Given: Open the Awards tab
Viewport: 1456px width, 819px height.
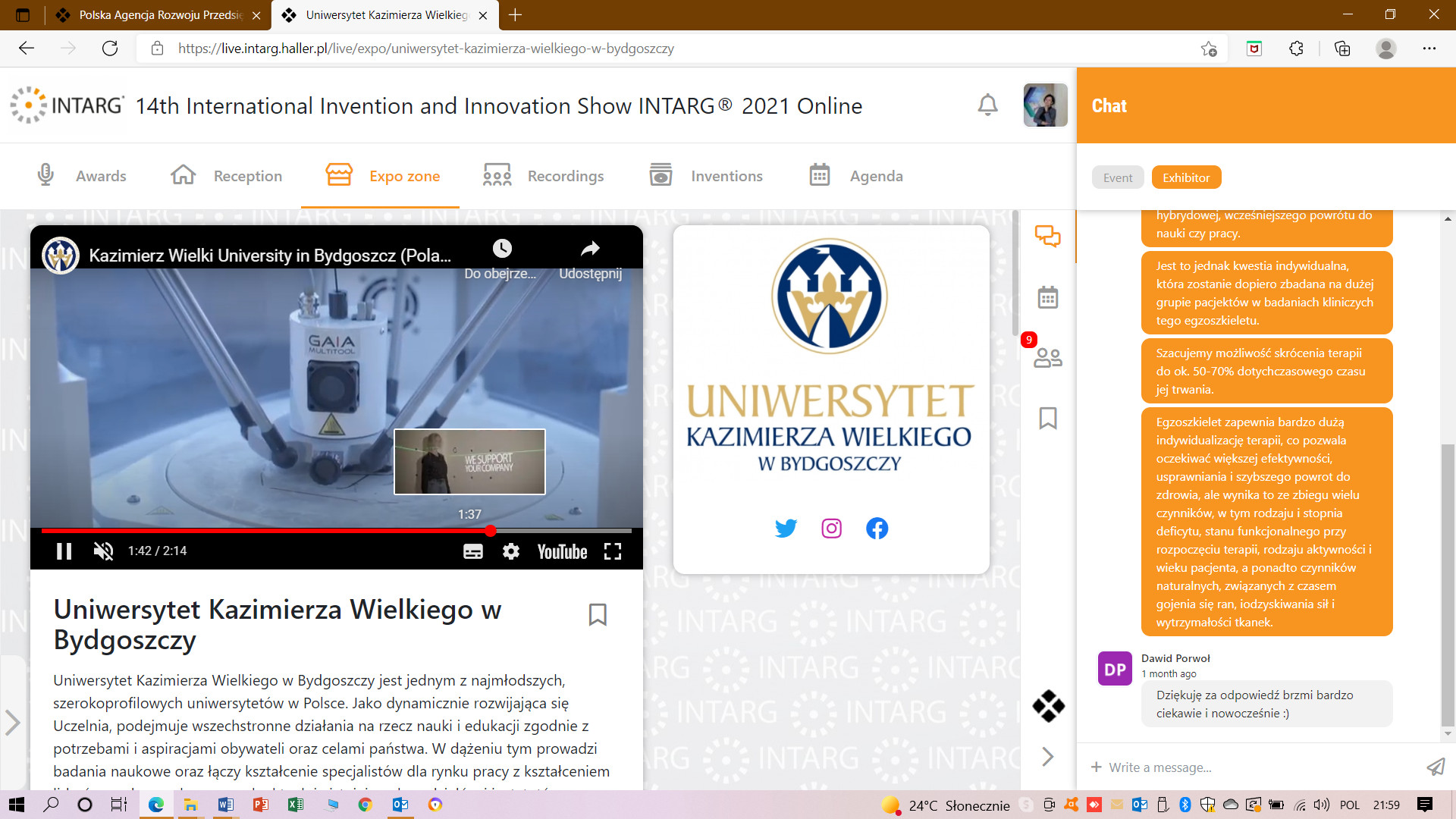Looking at the screenshot, I should (82, 176).
